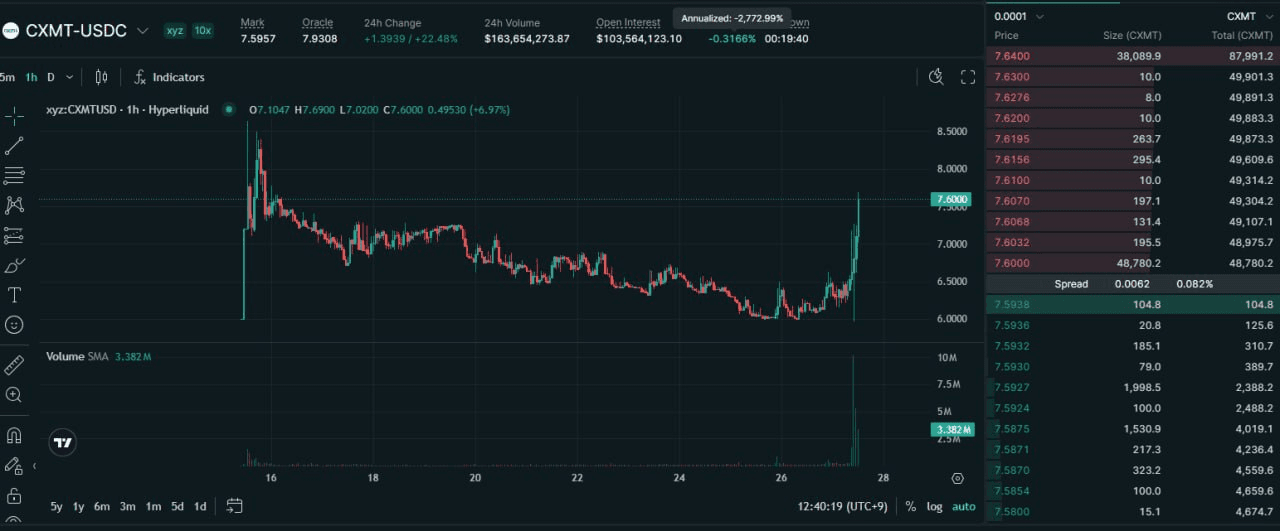Viewport: 1280px width, 531px height.
Task: Click the 12:40:19 (UTC+9) timezone button
Action: click(842, 506)
